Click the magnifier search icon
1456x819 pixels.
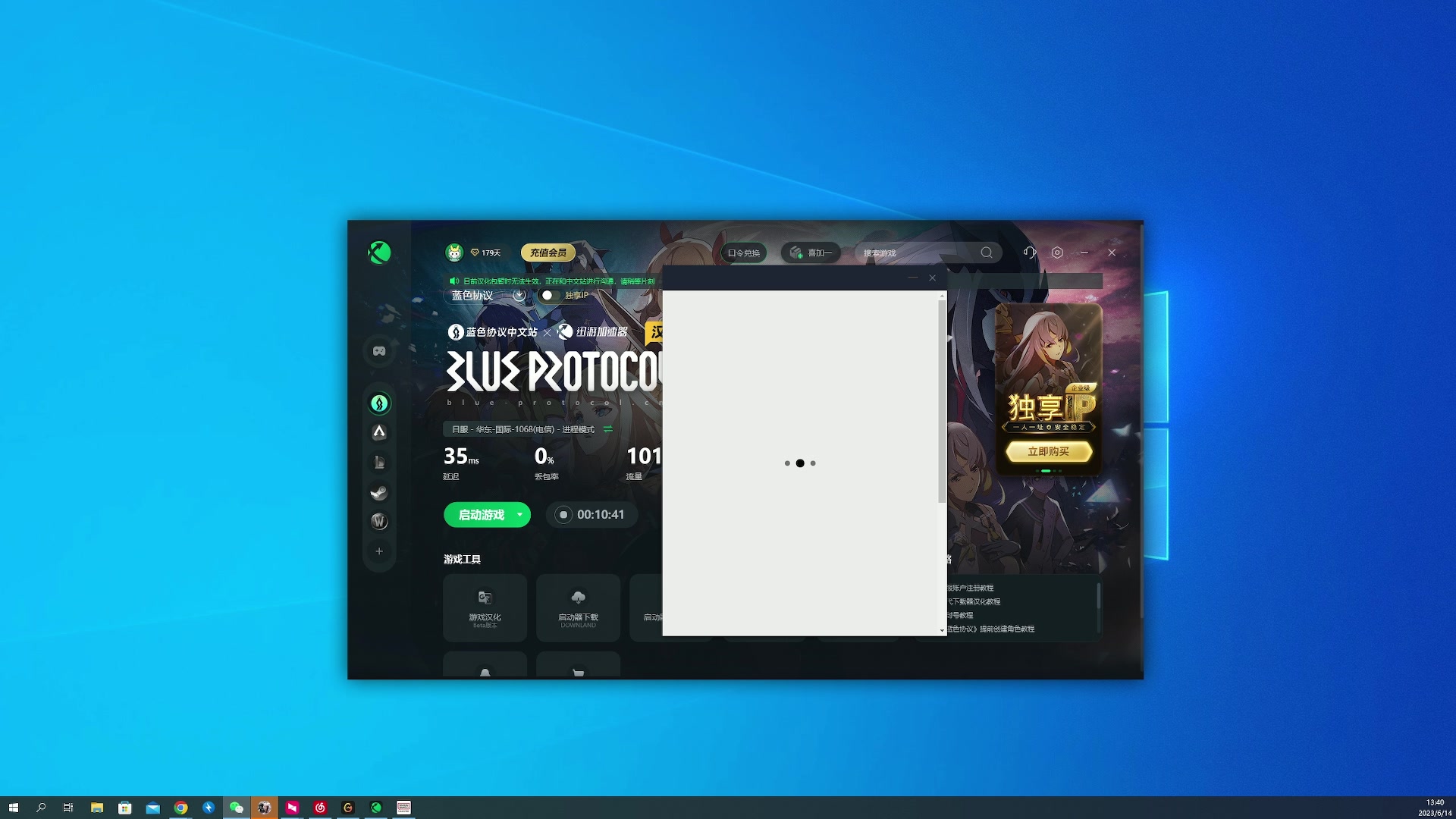pos(987,253)
